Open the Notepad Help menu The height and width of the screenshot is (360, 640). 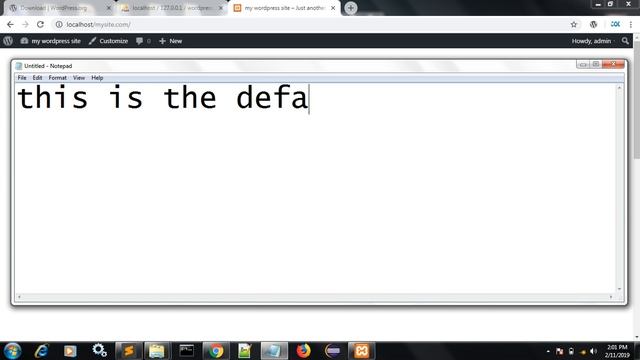pos(97,78)
